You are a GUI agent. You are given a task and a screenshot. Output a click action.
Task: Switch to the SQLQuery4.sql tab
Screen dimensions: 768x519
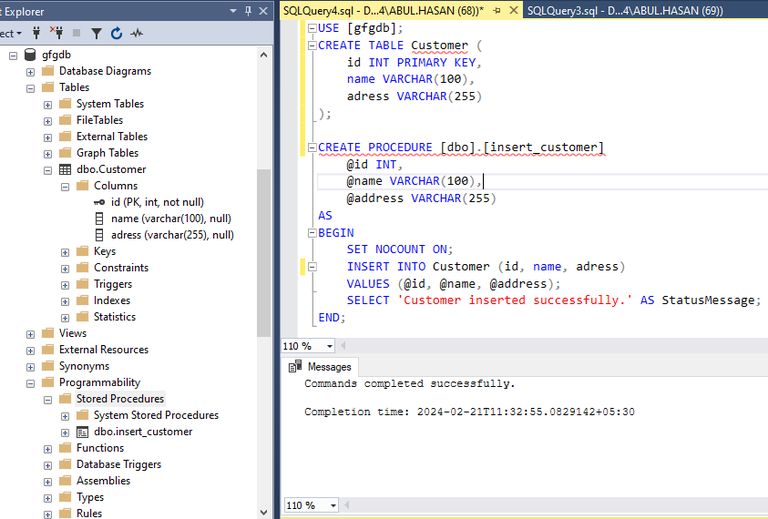[384, 10]
